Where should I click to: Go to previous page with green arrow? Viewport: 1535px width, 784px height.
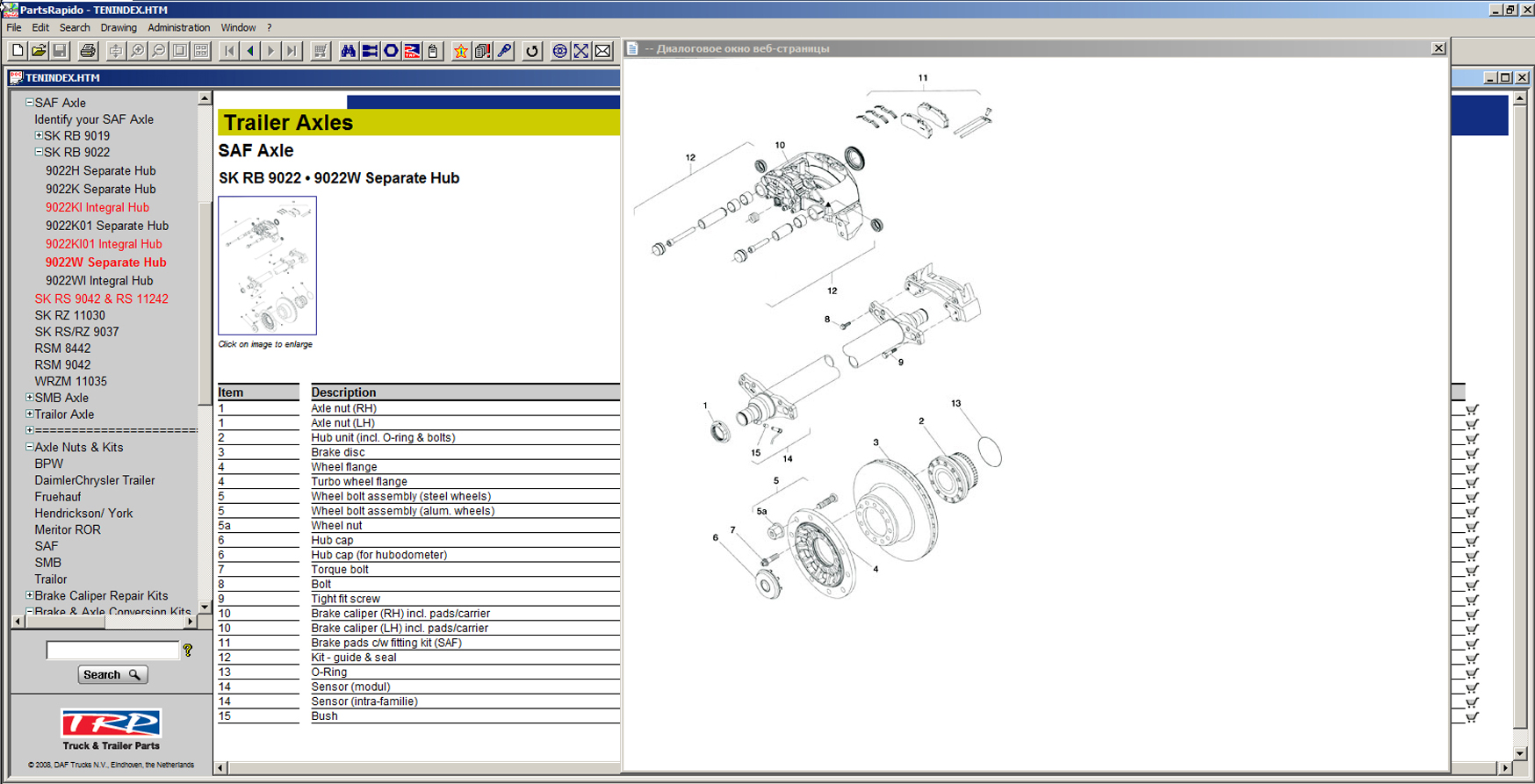pyautogui.click(x=250, y=51)
